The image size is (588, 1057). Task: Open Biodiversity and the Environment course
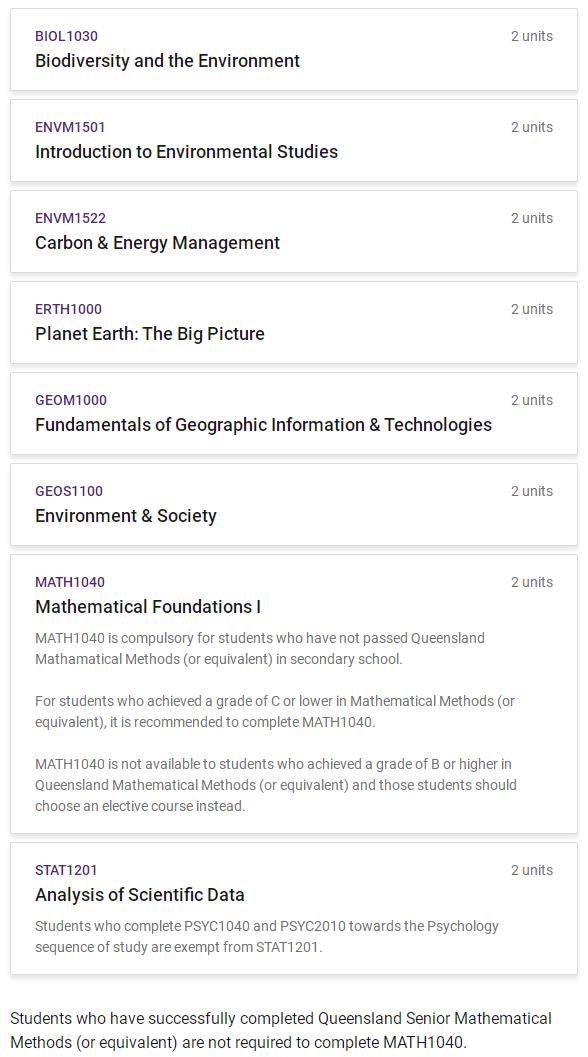point(167,61)
